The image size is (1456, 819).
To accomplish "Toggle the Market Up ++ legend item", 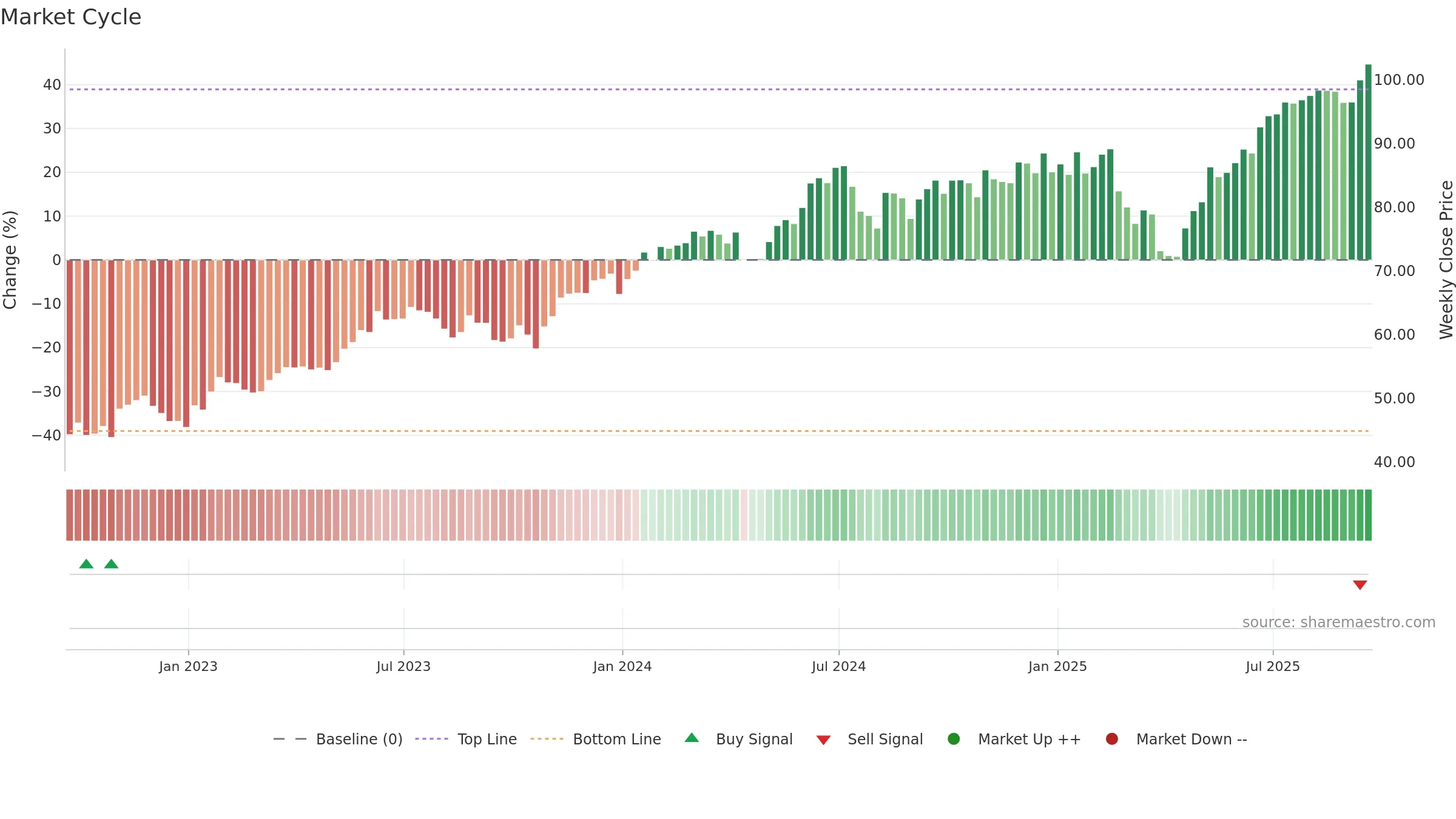I will pyautogui.click(x=1014, y=739).
